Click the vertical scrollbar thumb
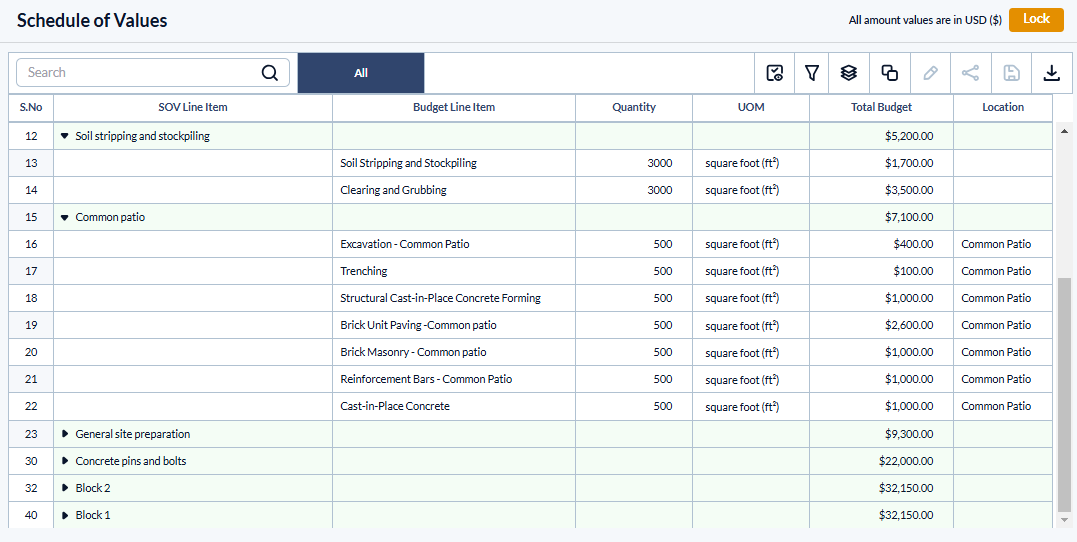This screenshot has width=1077, height=542. tap(1064, 390)
